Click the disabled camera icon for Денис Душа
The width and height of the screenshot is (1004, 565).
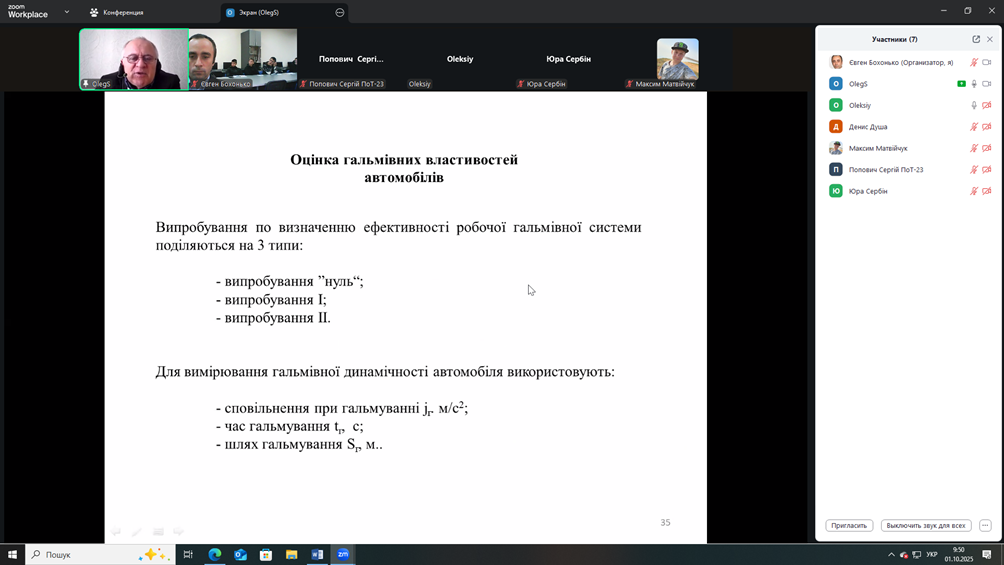[986, 127]
